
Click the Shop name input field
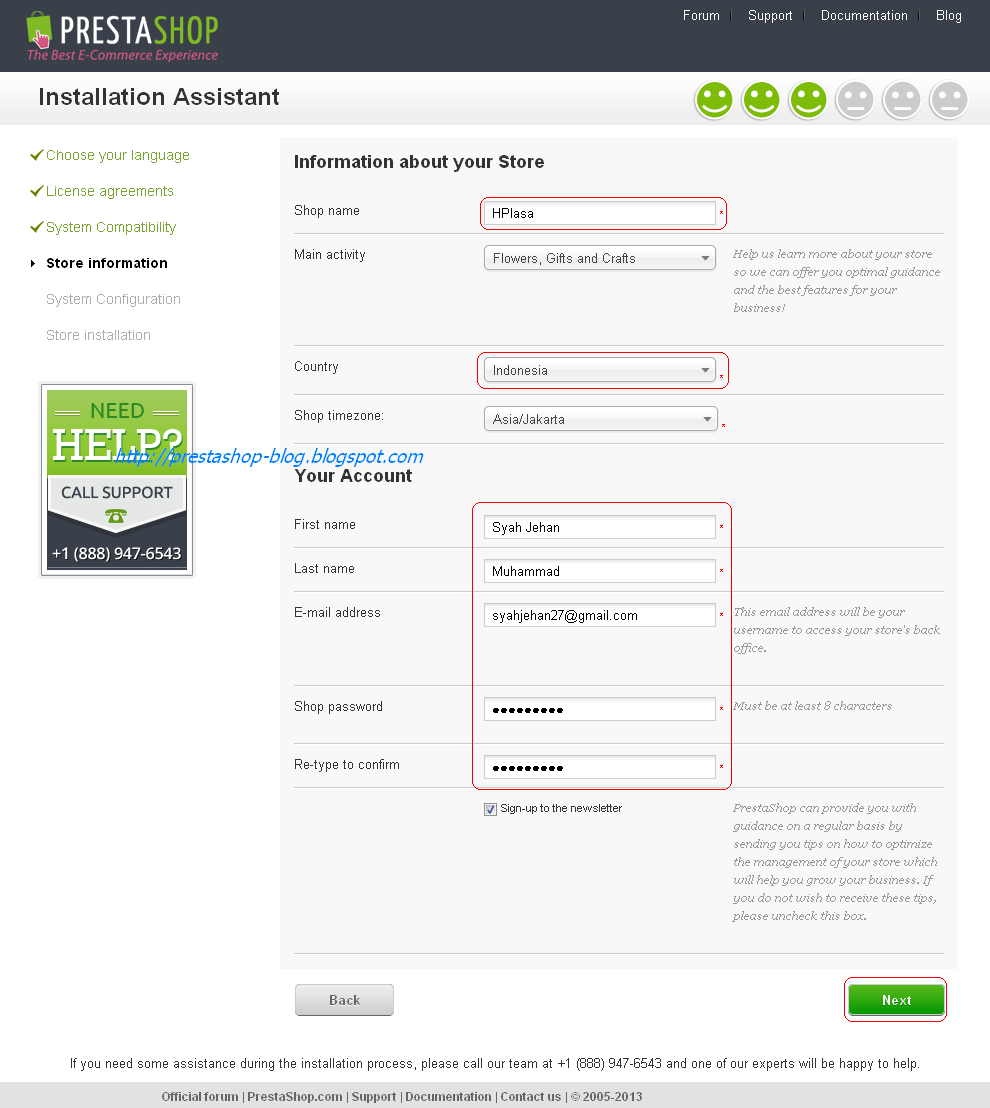[x=600, y=213]
